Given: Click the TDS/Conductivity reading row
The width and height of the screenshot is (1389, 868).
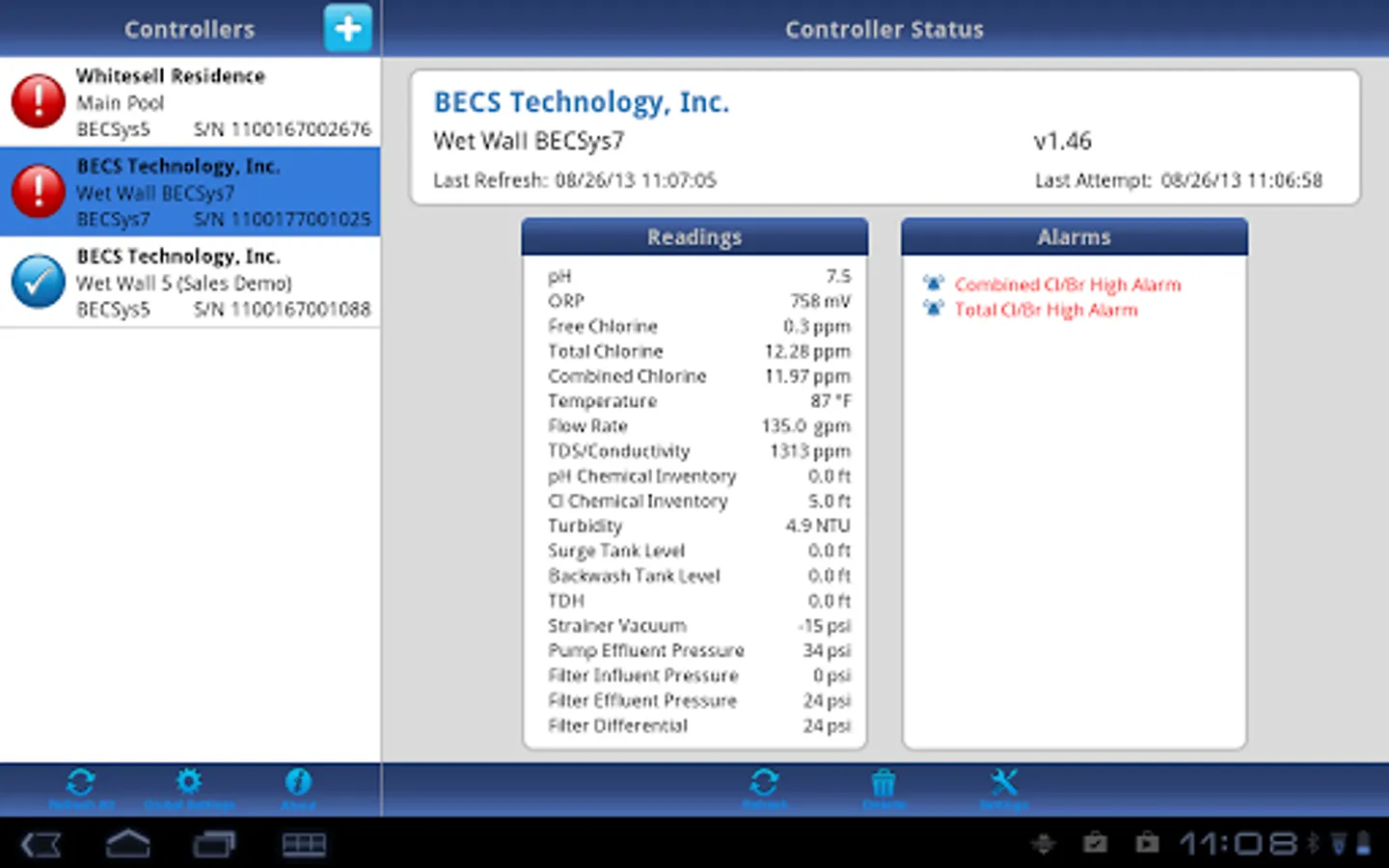Looking at the screenshot, I should [x=699, y=451].
